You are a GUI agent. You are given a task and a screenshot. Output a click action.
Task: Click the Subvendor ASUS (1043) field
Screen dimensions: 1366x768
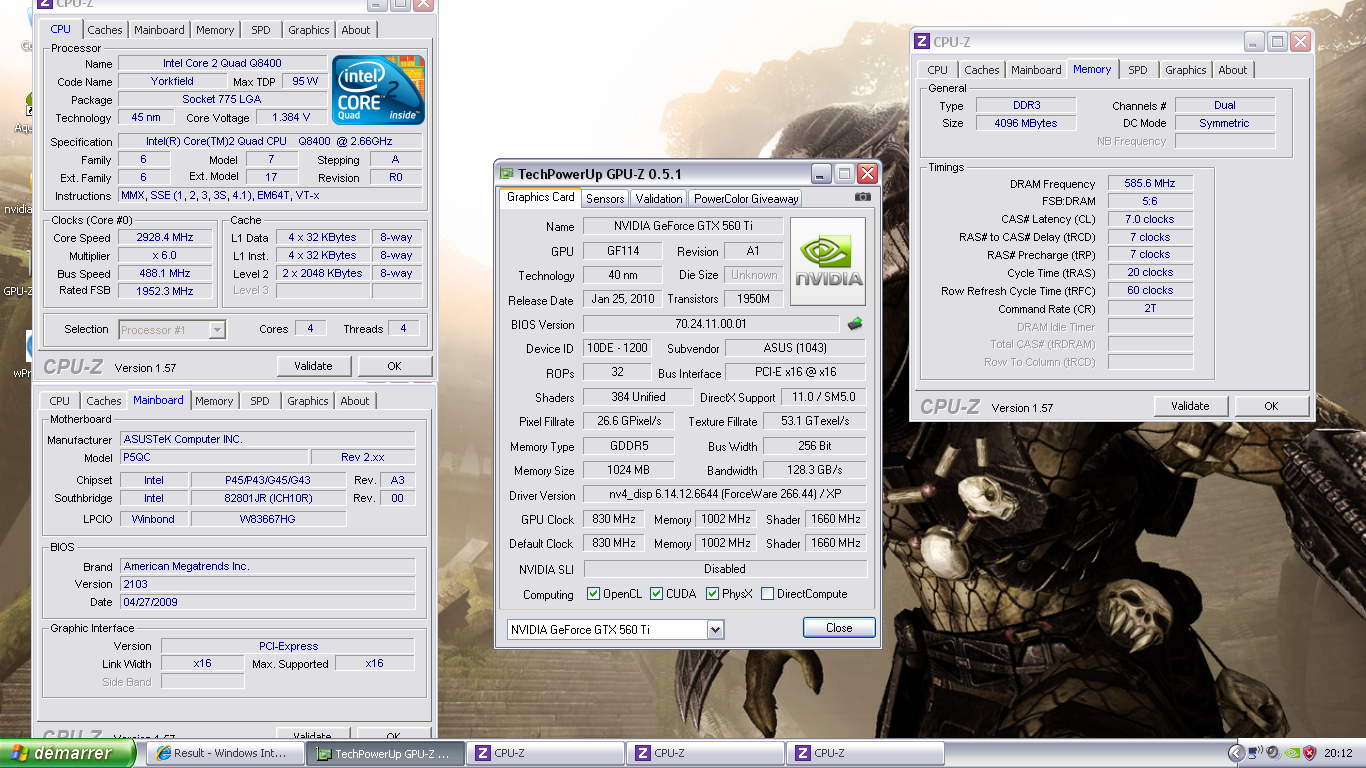795,348
